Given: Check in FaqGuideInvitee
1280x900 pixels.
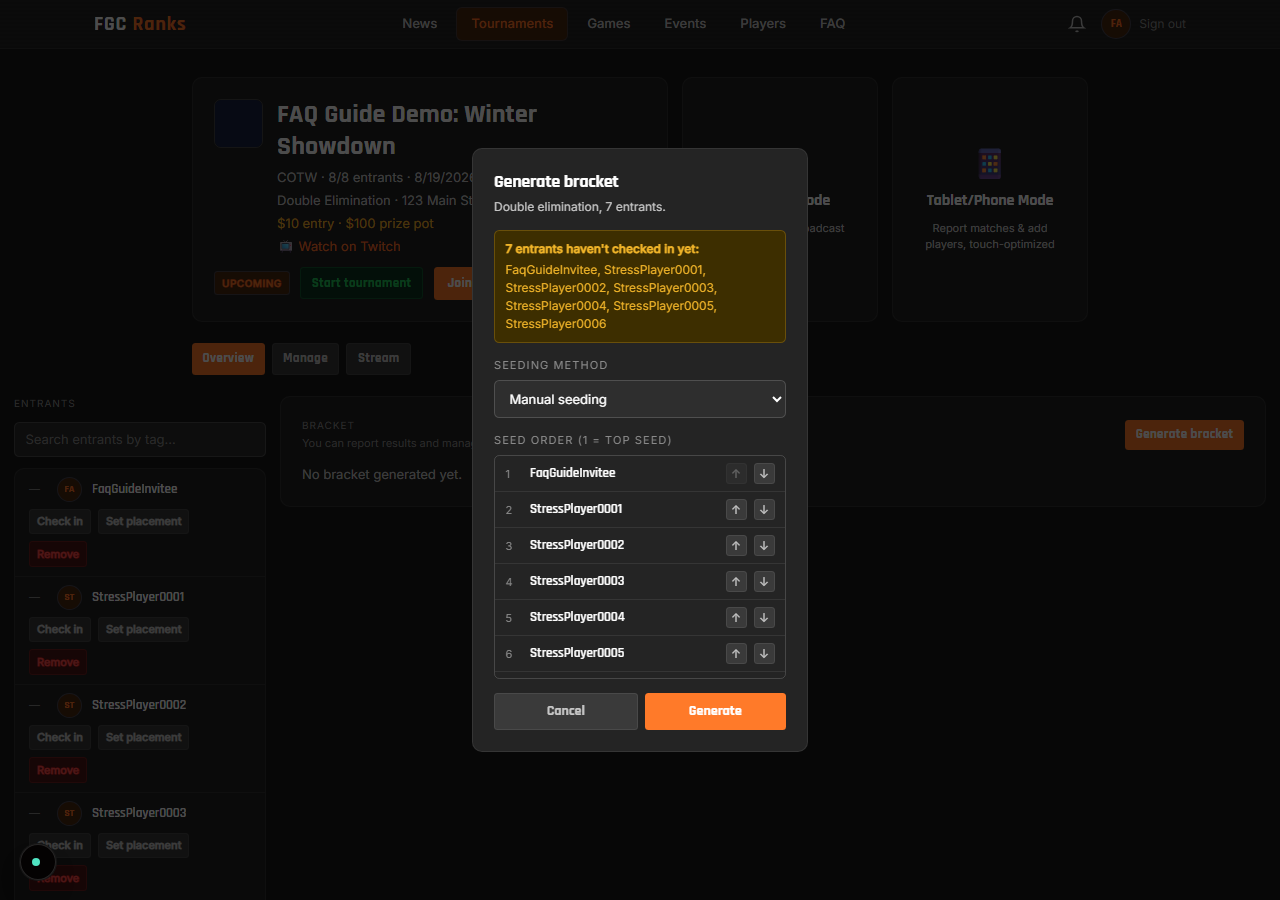Looking at the screenshot, I should [60, 522].
